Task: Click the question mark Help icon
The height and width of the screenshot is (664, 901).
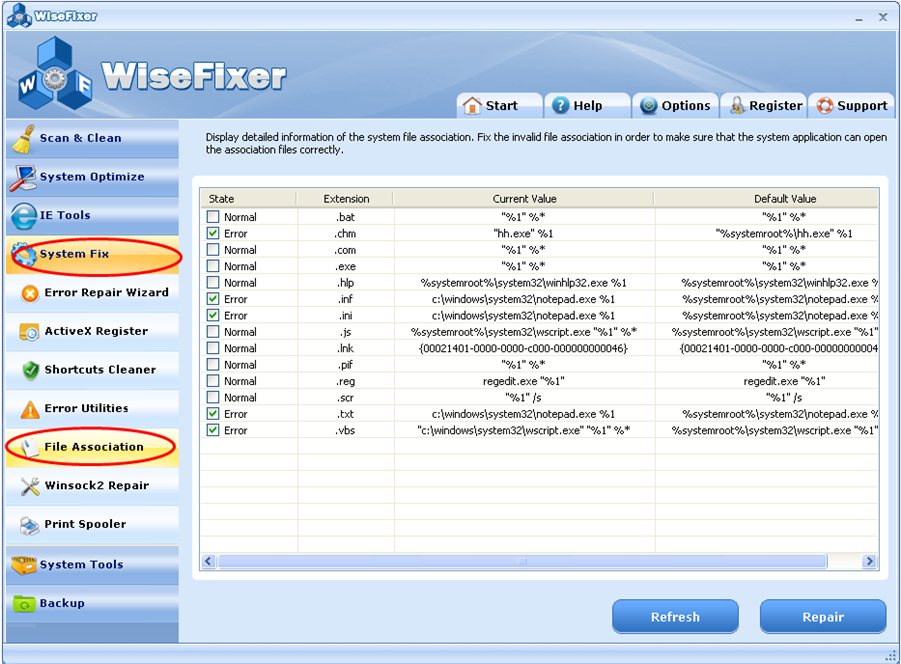Action: pos(560,106)
